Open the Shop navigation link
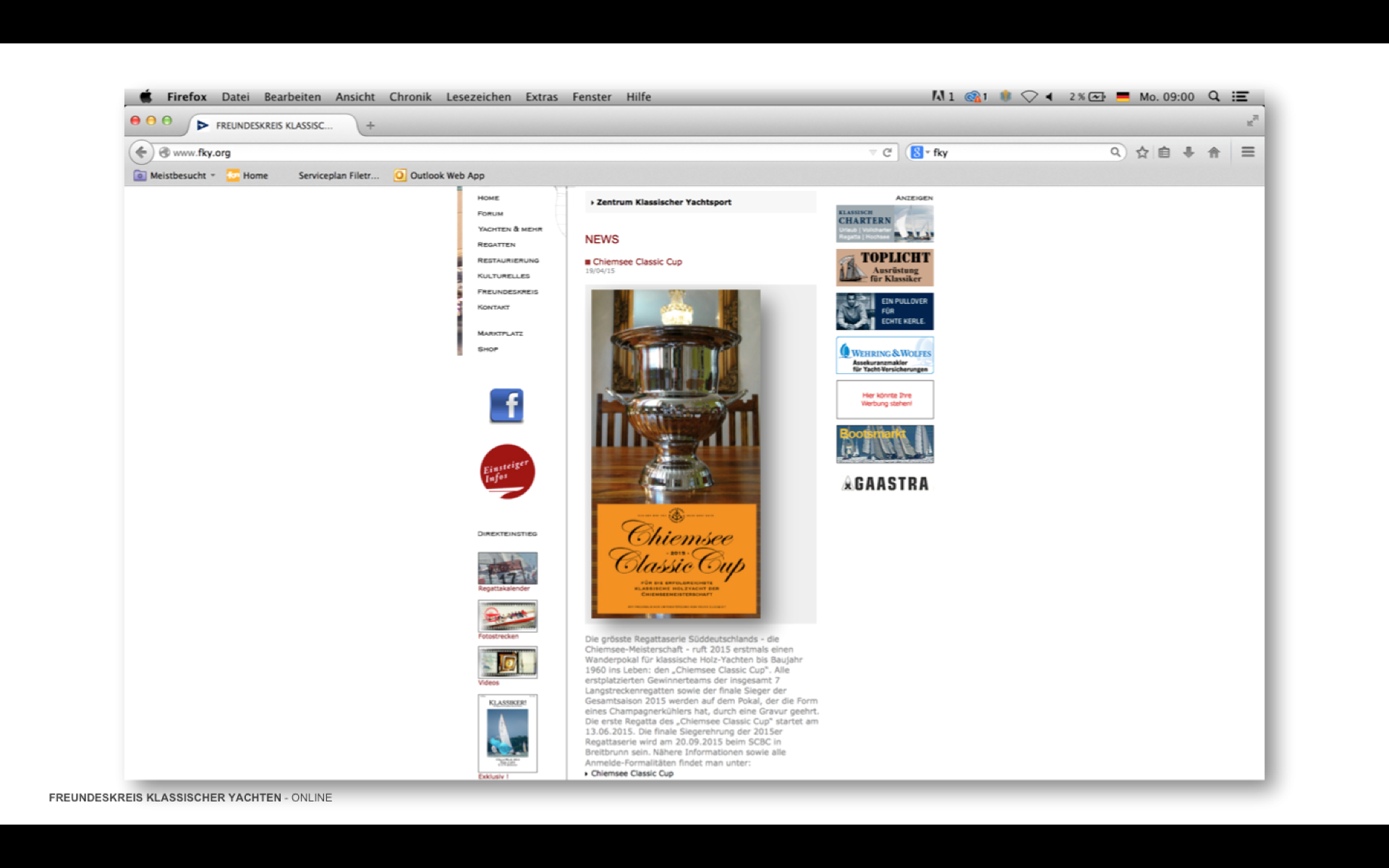1389x868 pixels. (x=488, y=349)
